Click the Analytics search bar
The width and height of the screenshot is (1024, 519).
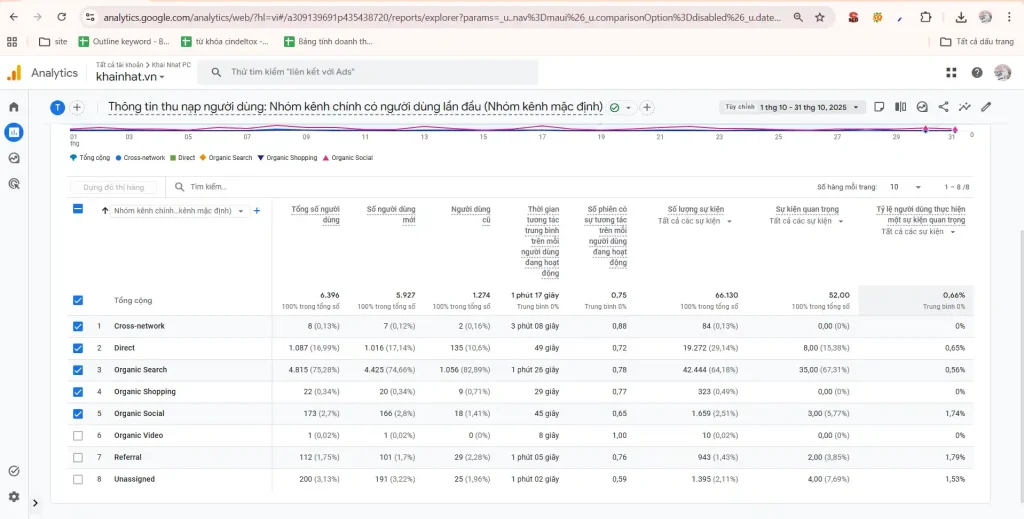(x=368, y=72)
